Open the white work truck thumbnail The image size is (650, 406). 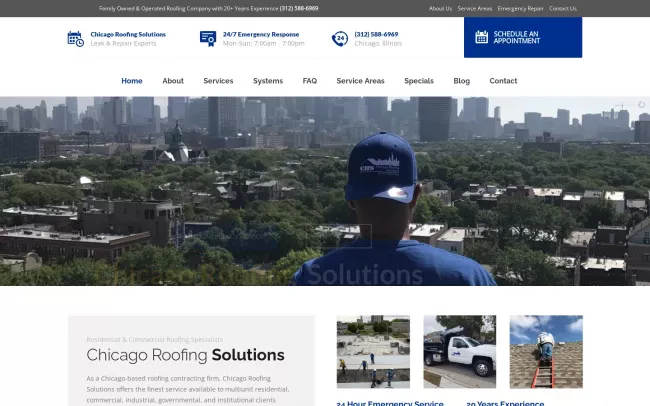(x=459, y=352)
